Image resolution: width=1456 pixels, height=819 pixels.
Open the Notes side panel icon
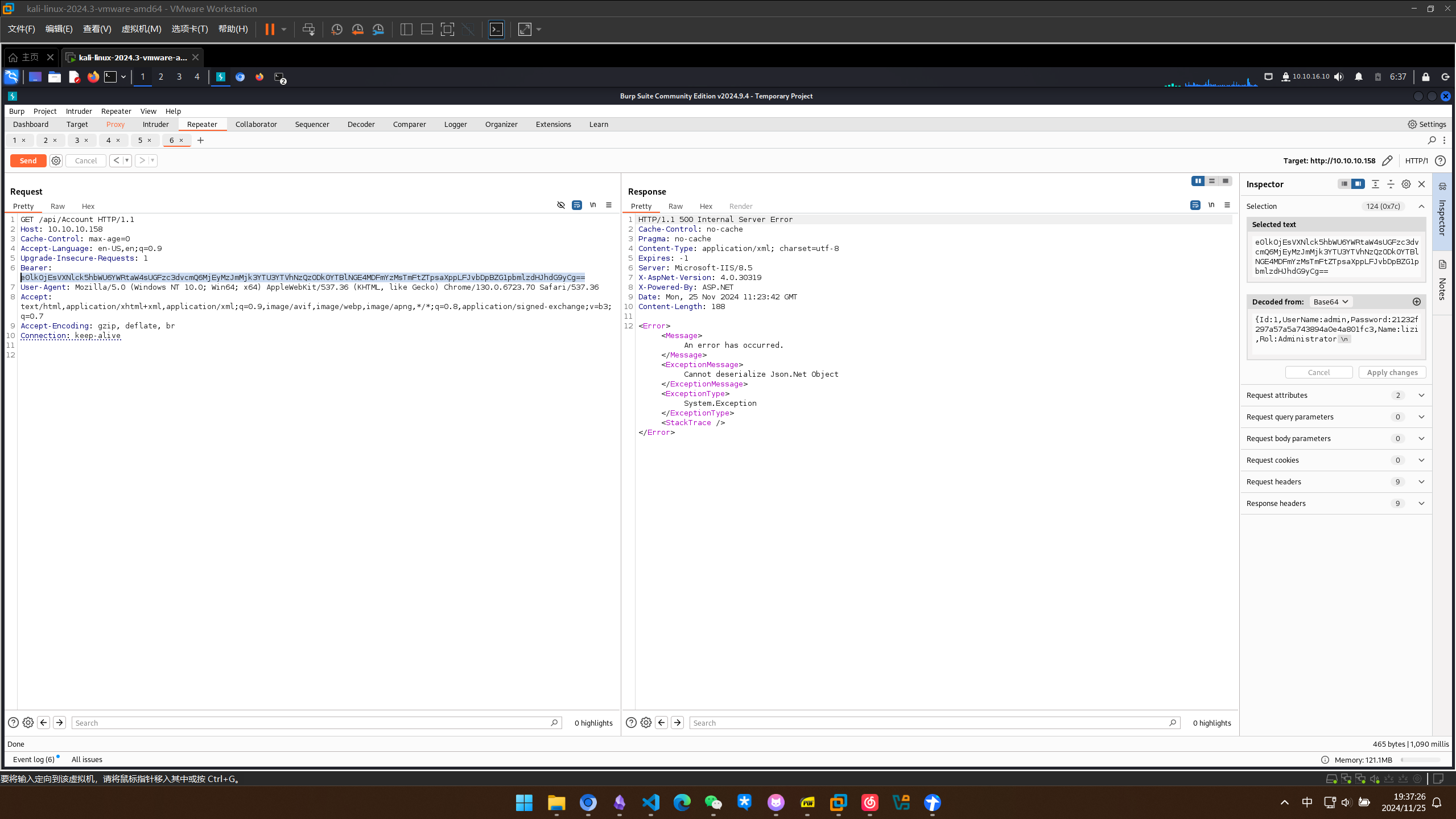(x=1442, y=265)
